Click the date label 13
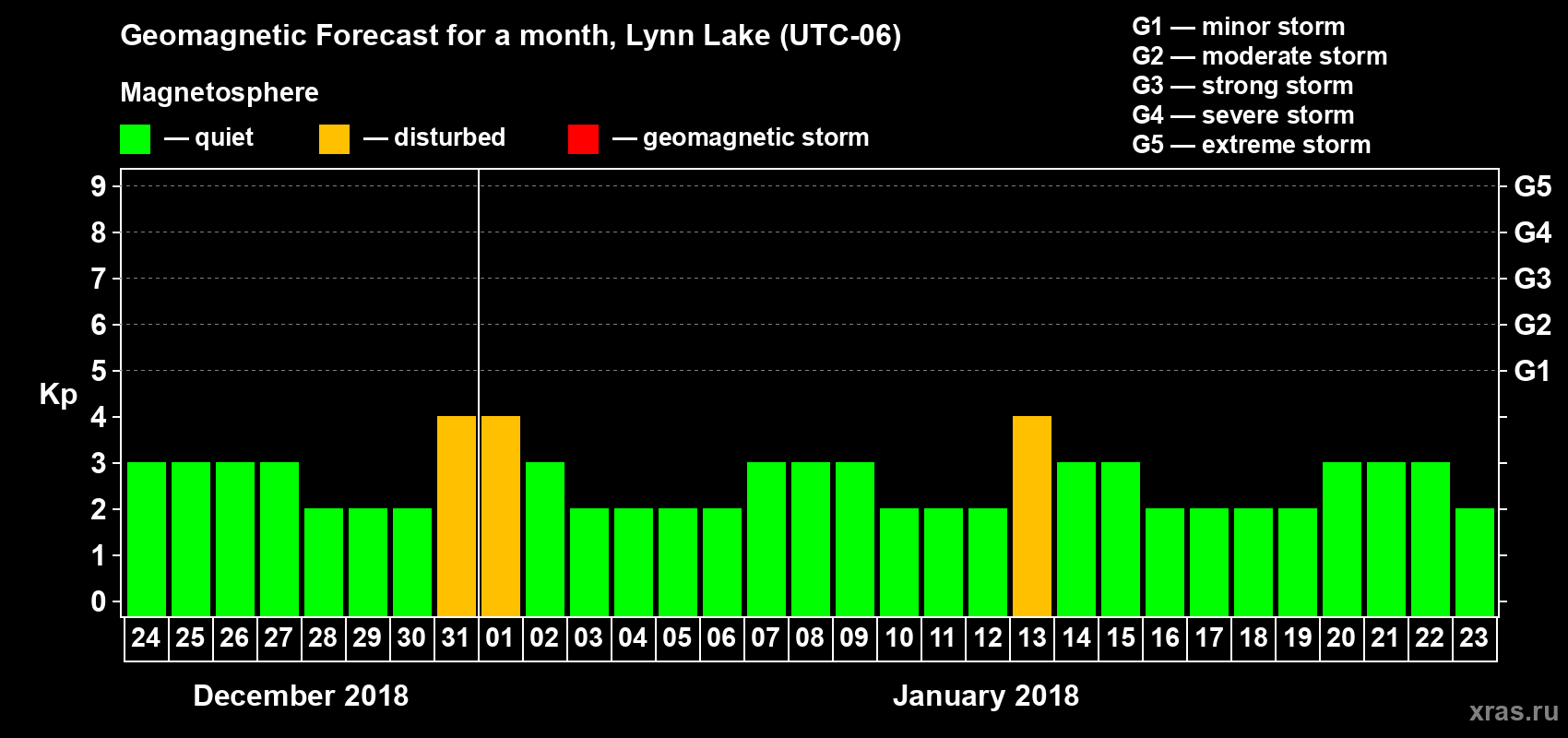This screenshot has height=738, width=1568. (1031, 637)
